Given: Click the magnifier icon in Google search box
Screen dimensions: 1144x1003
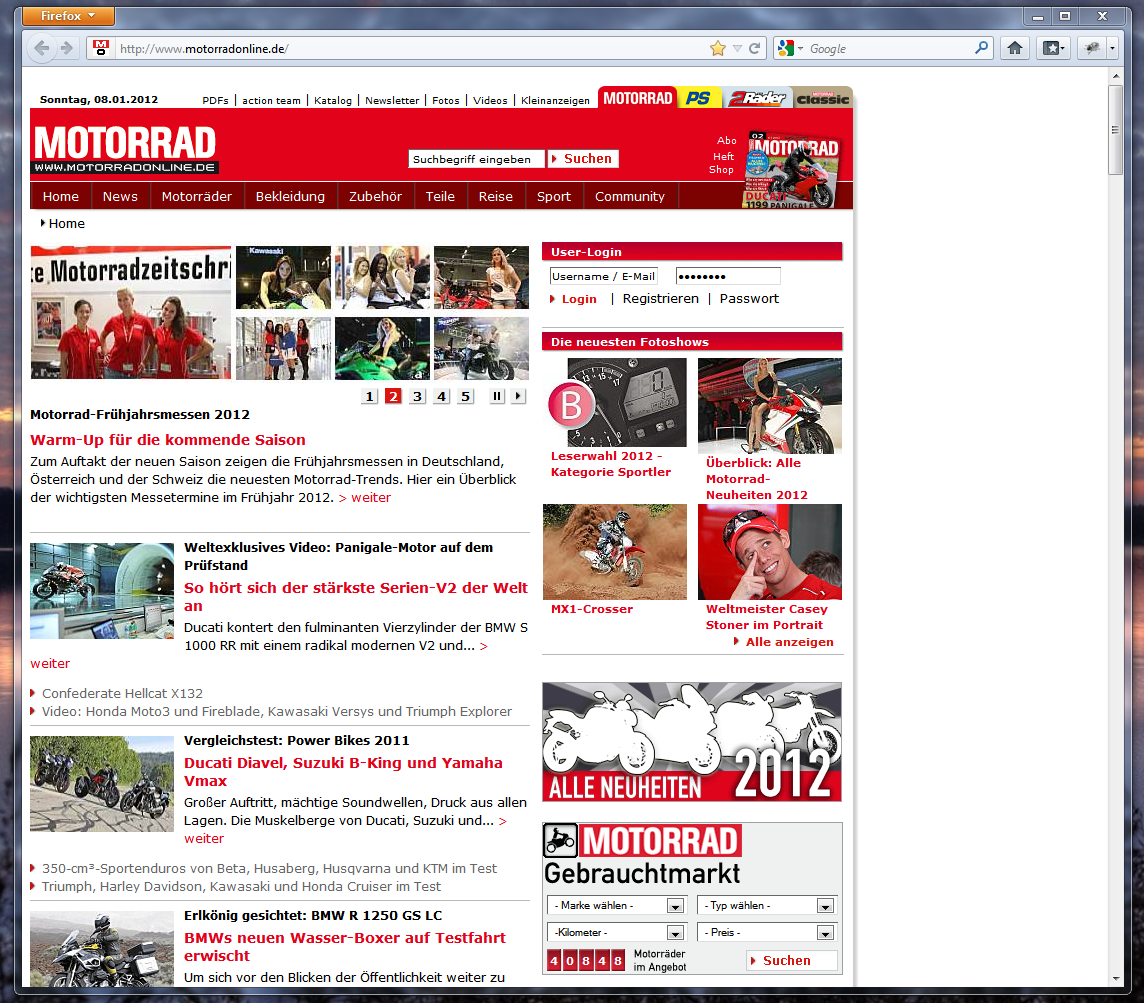Looking at the screenshot, I should [x=982, y=48].
